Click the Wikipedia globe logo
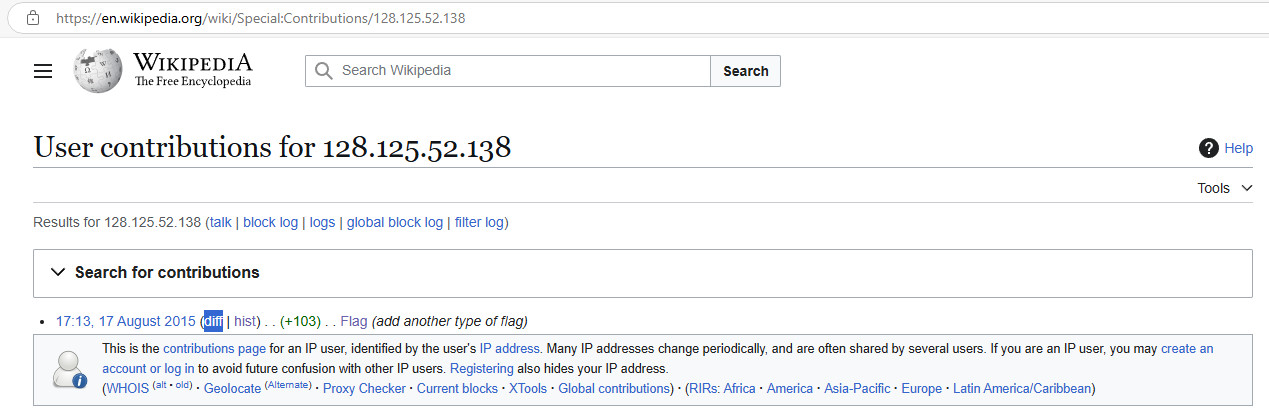The width and height of the screenshot is (1269, 414). coord(98,71)
